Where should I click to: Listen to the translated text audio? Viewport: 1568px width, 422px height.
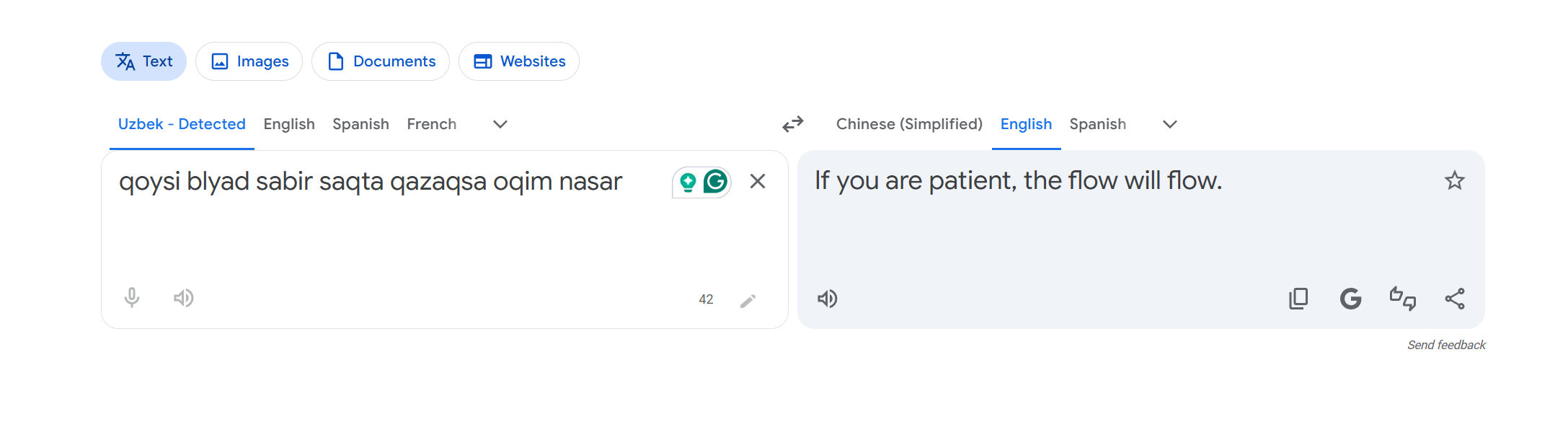[827, 299]
